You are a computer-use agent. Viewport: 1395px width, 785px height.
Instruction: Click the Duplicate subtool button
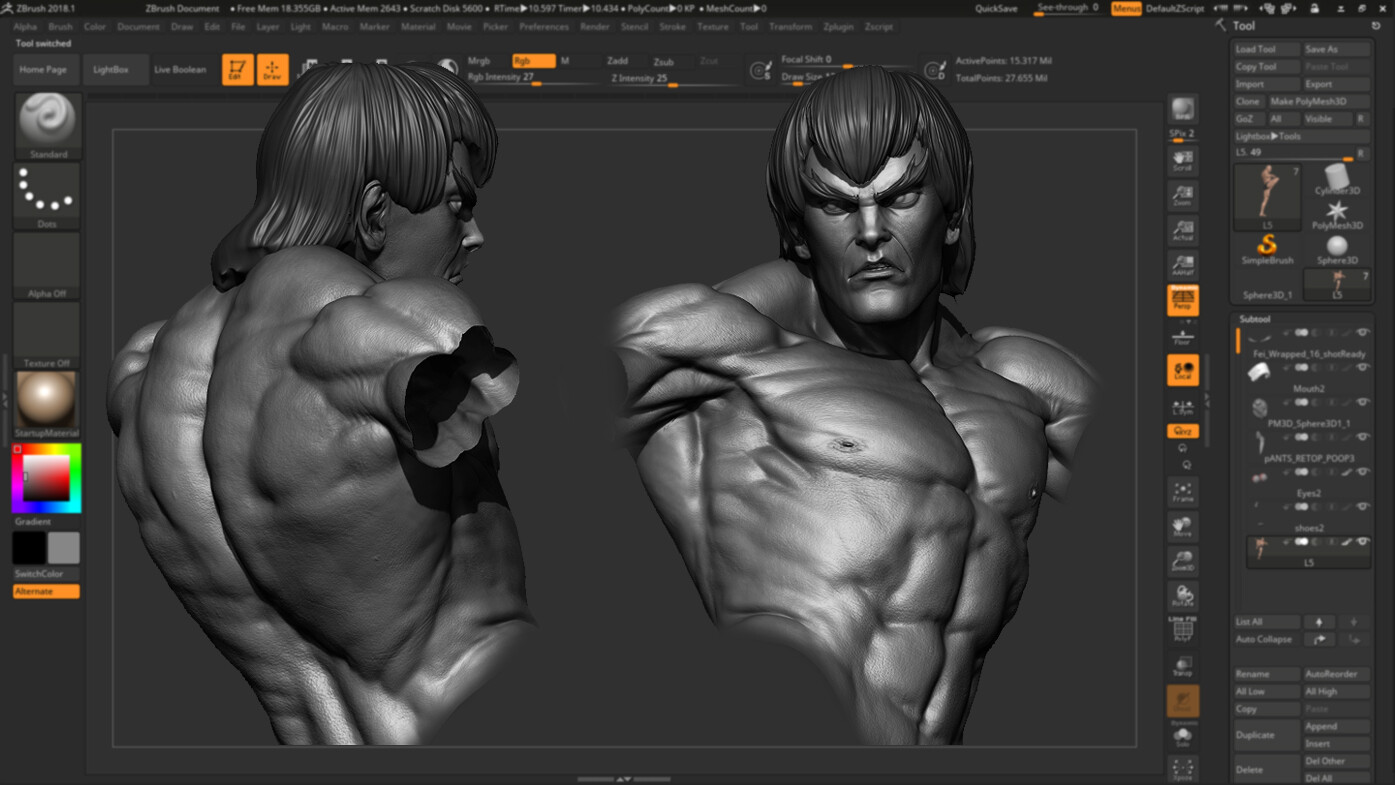(x=1267, y=735)
